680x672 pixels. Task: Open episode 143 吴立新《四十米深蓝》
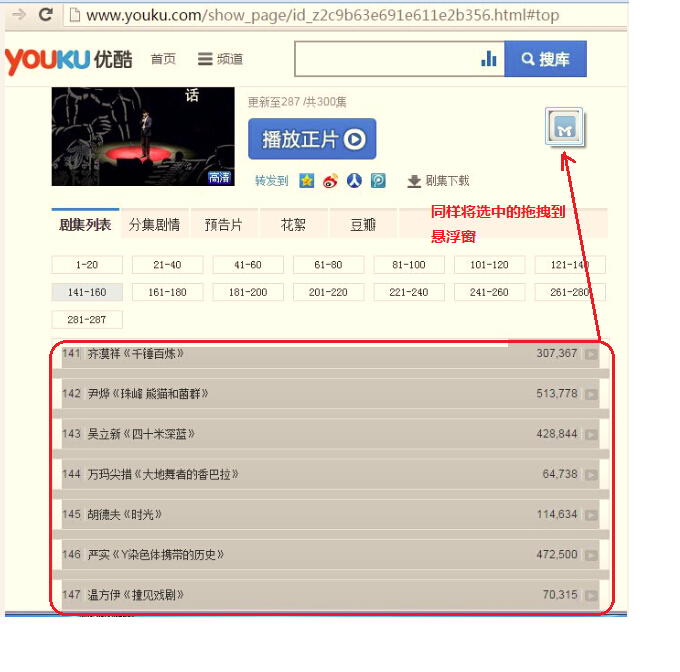tap(141, 434)
